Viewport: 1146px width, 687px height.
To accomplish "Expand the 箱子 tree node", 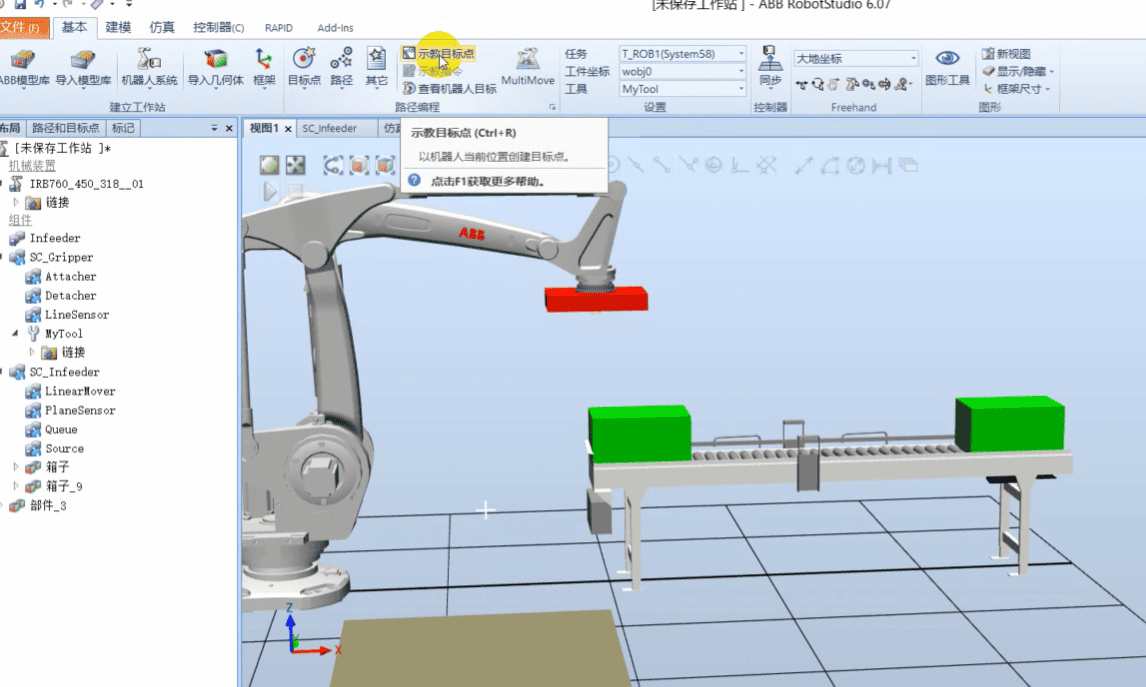I will tap(15, 466).
